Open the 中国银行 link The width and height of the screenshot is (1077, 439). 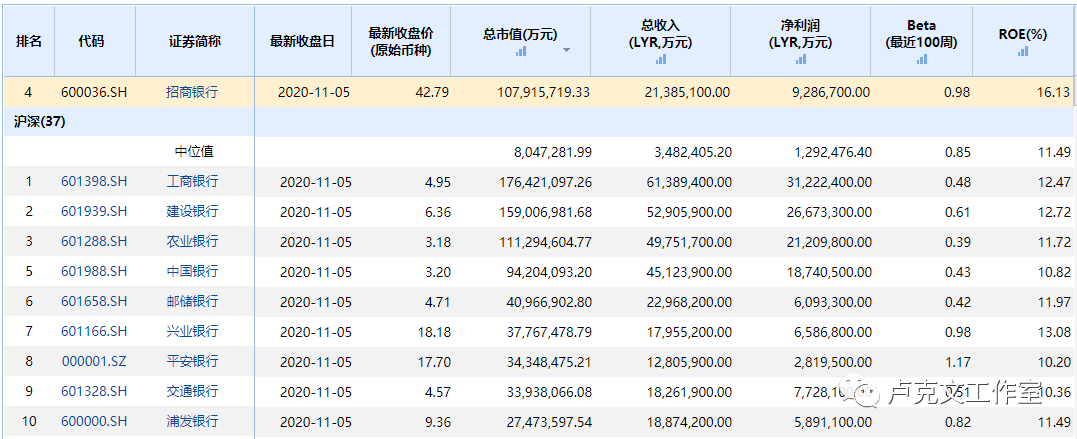click(x=192, y=271)
